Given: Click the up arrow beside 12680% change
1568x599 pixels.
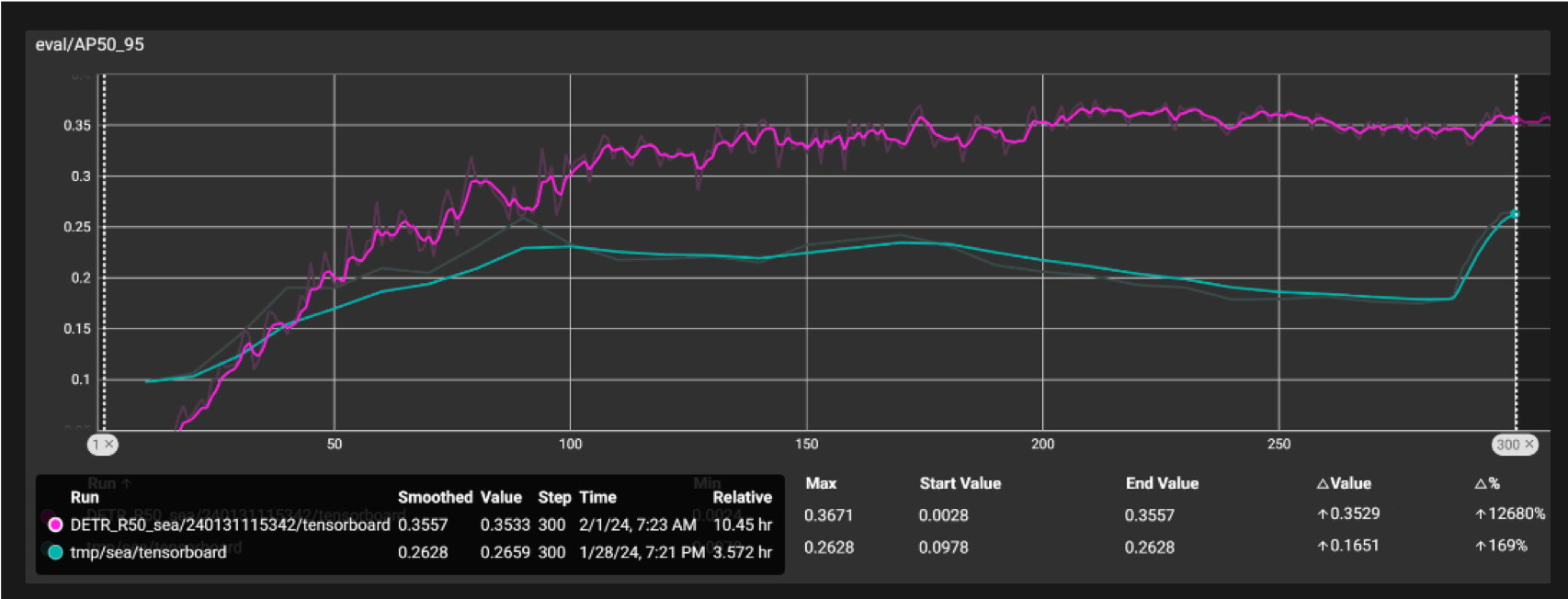Looking at the screenshot, I should tap(1481, 514).
